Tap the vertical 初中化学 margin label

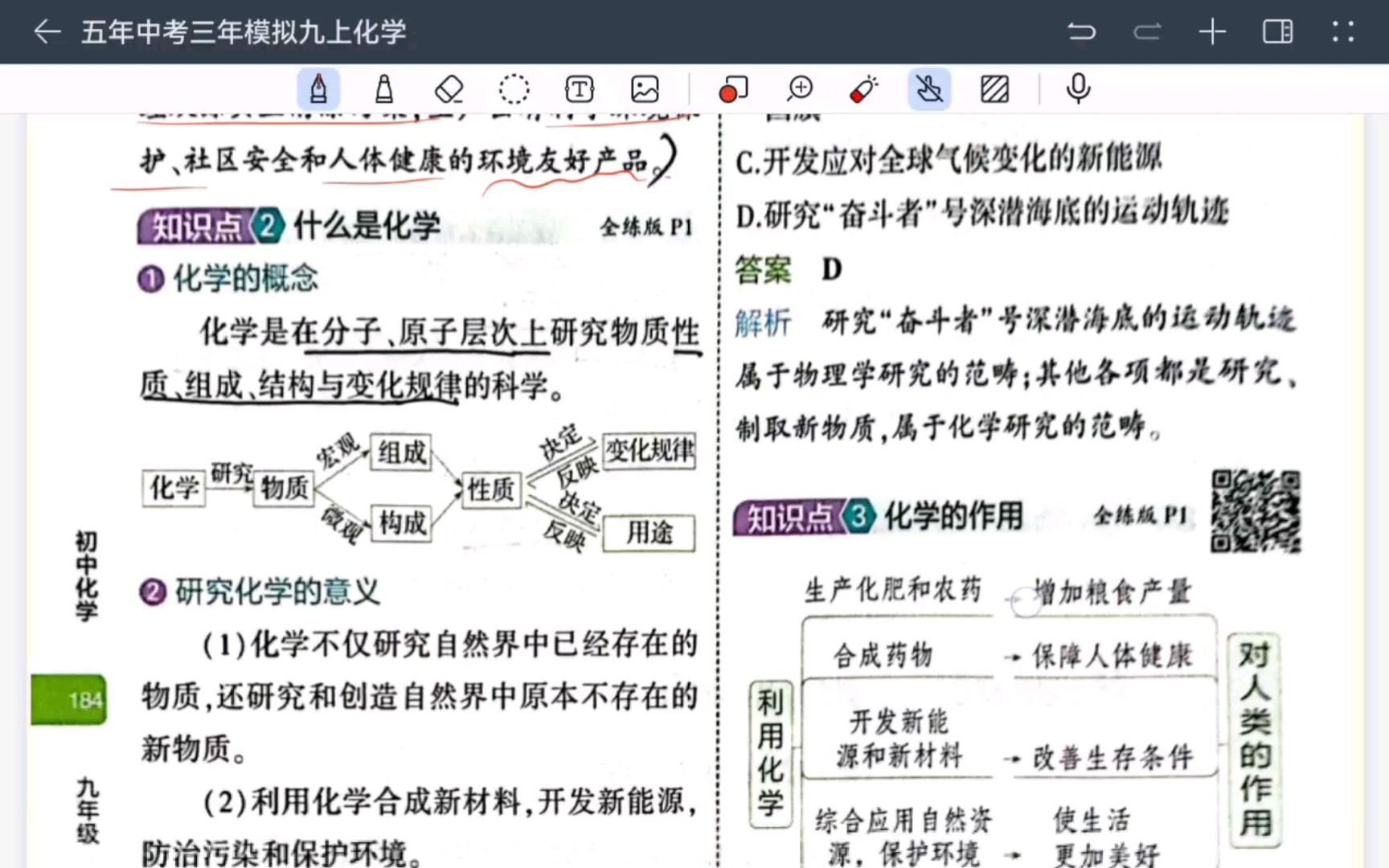[86, 576]
